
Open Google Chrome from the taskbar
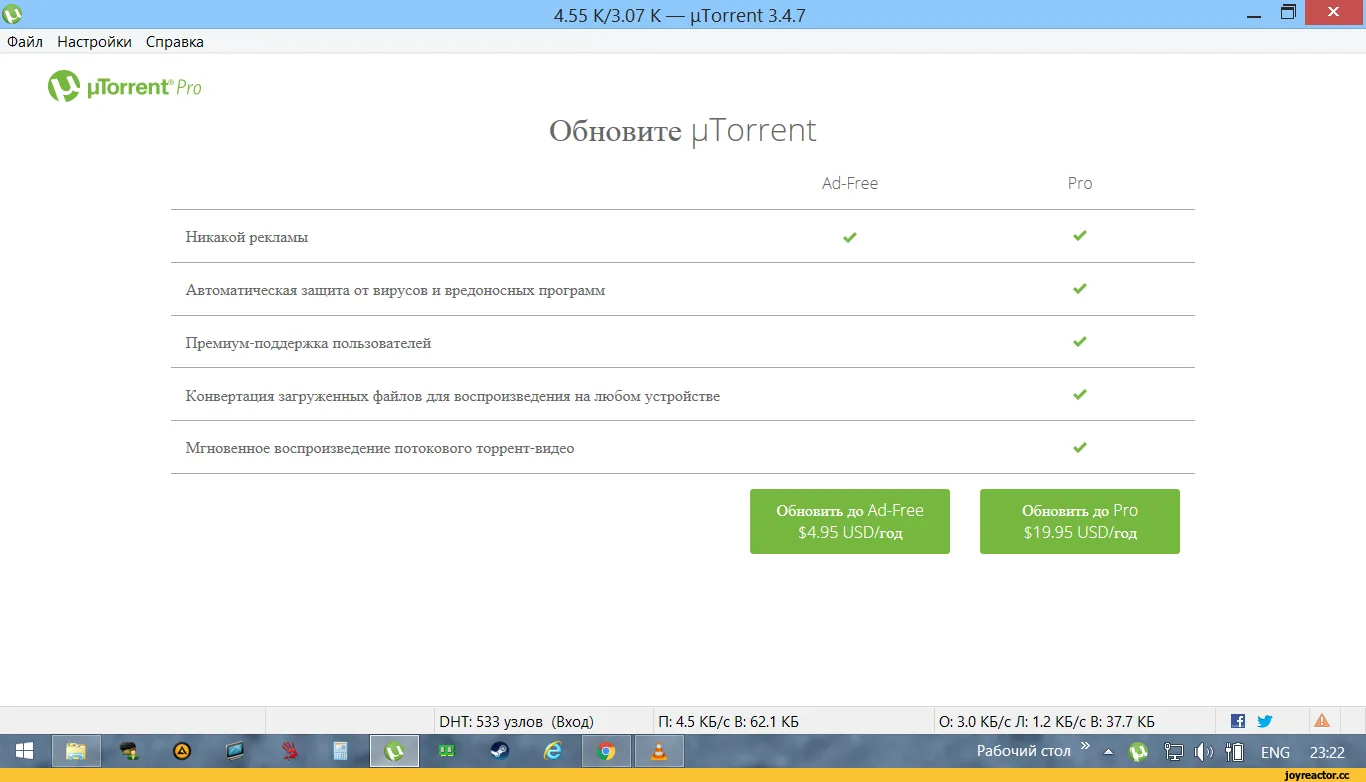point(606,751)
